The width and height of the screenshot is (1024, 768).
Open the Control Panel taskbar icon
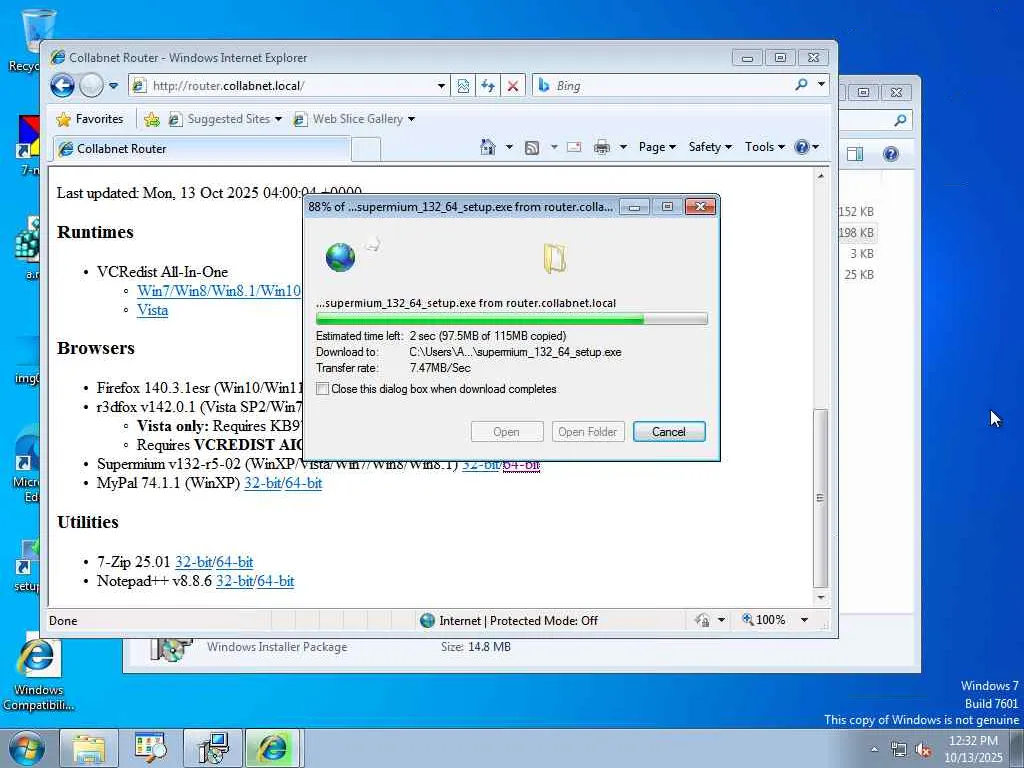coord(151,748)
